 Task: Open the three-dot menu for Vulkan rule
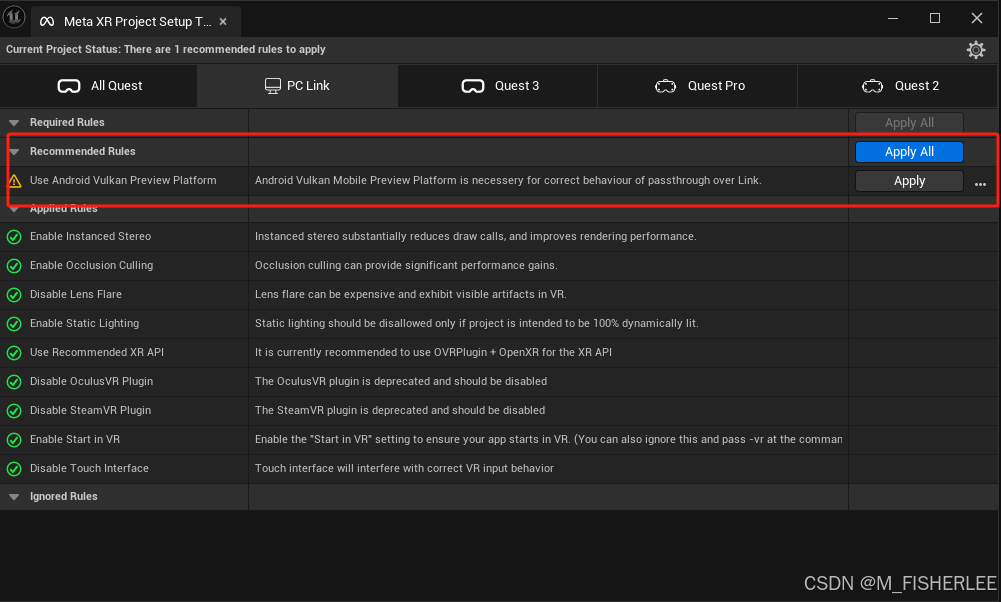tap(980, 184)
